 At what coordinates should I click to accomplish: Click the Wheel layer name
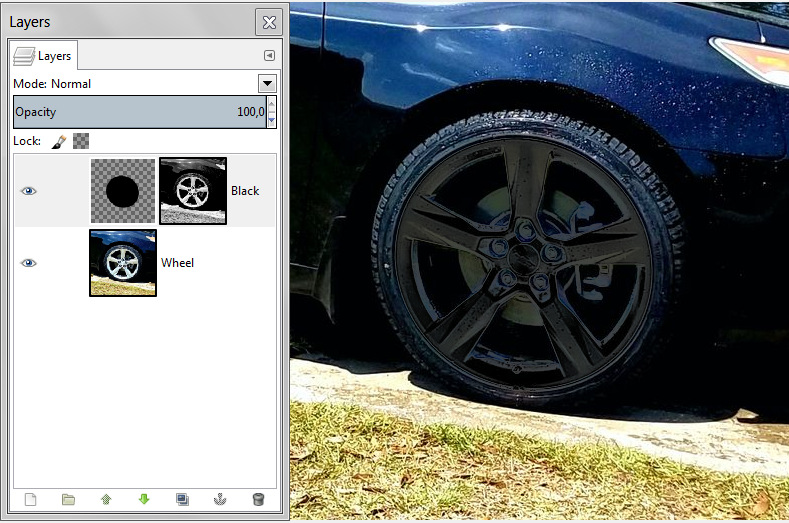177,263
